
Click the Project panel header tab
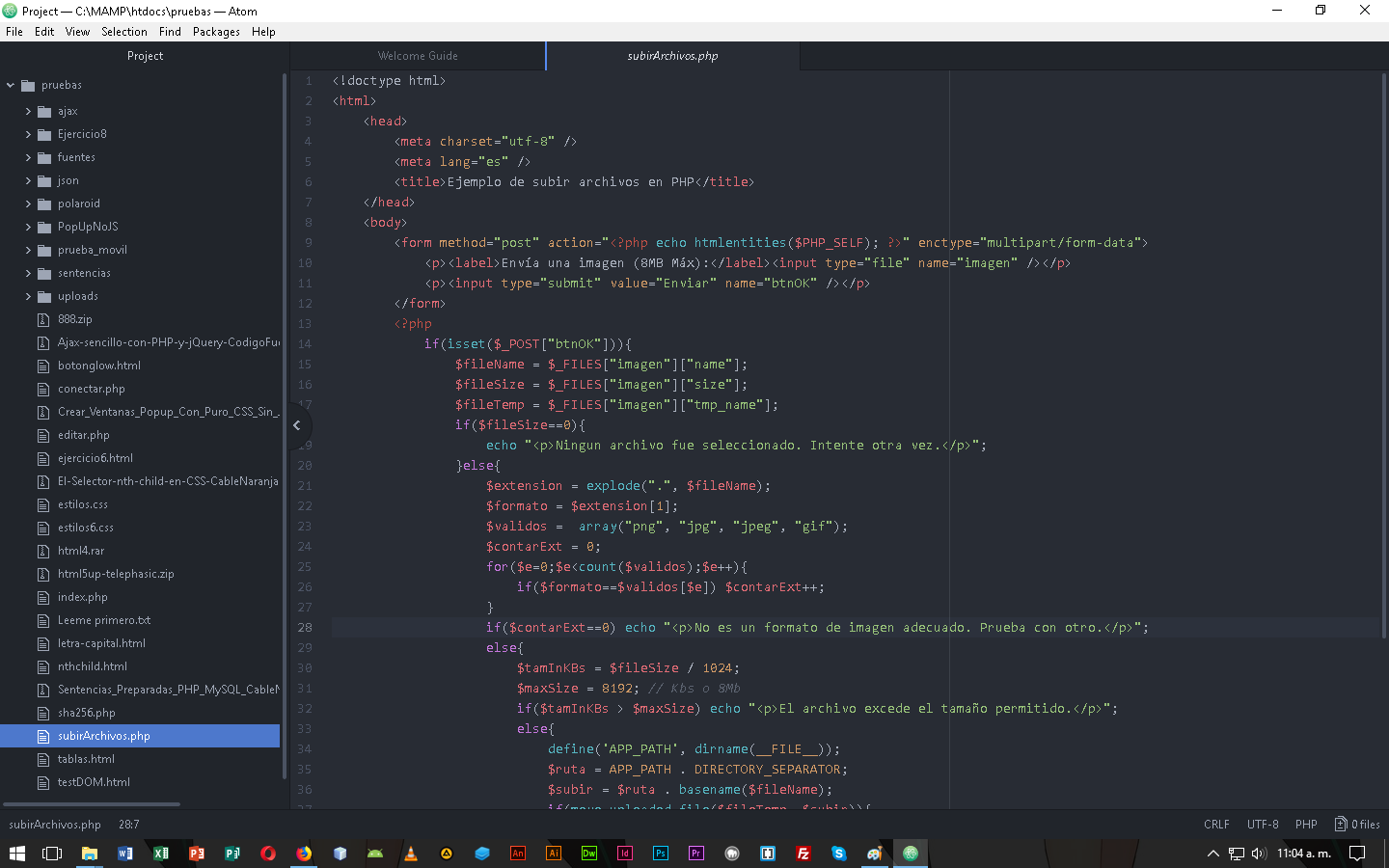(x=145, y=56)
